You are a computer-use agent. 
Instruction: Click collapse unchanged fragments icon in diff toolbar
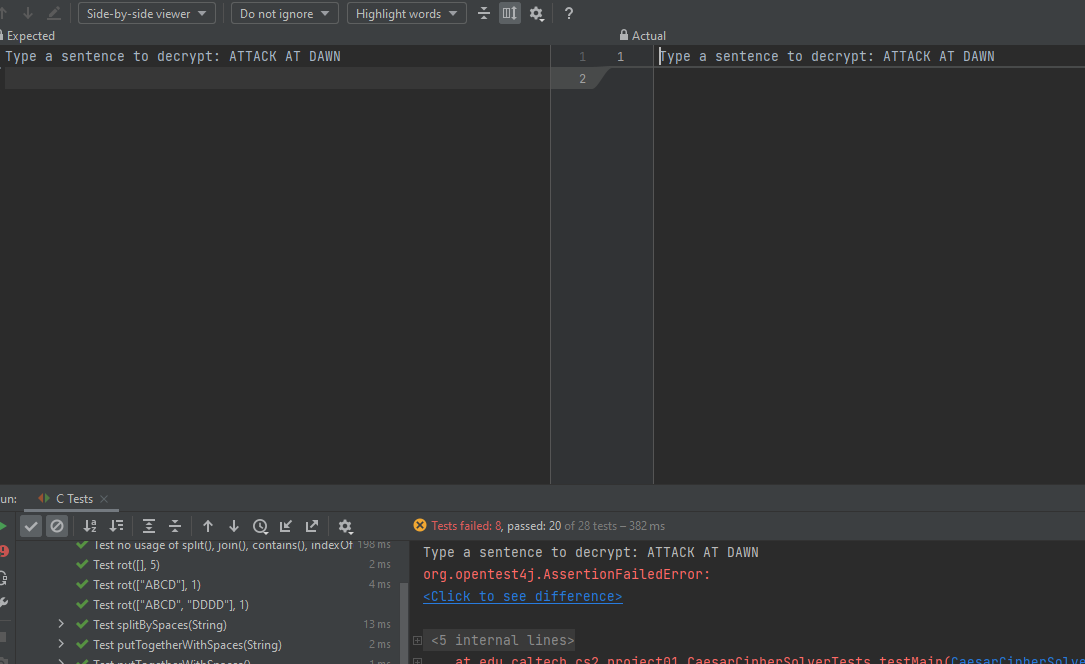[485, 14]
